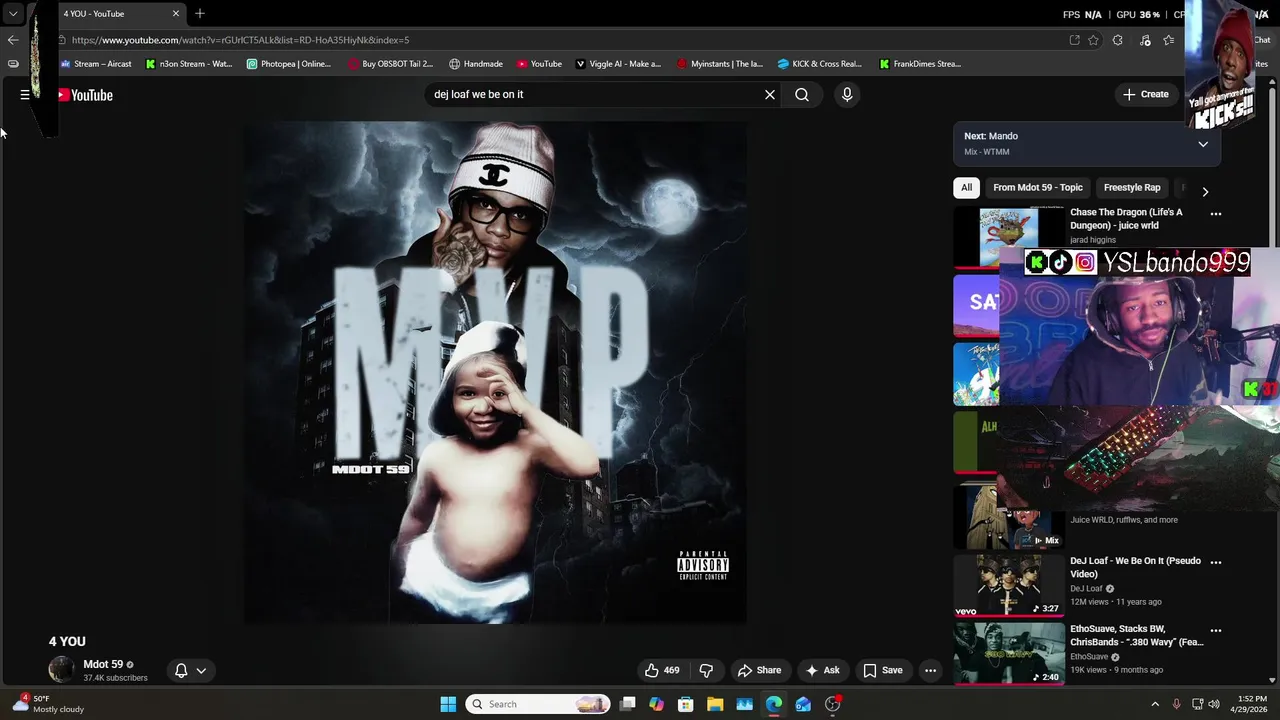Open Task View on the taskbar
Screen dimensions: 1280x720
coord(627,704)
